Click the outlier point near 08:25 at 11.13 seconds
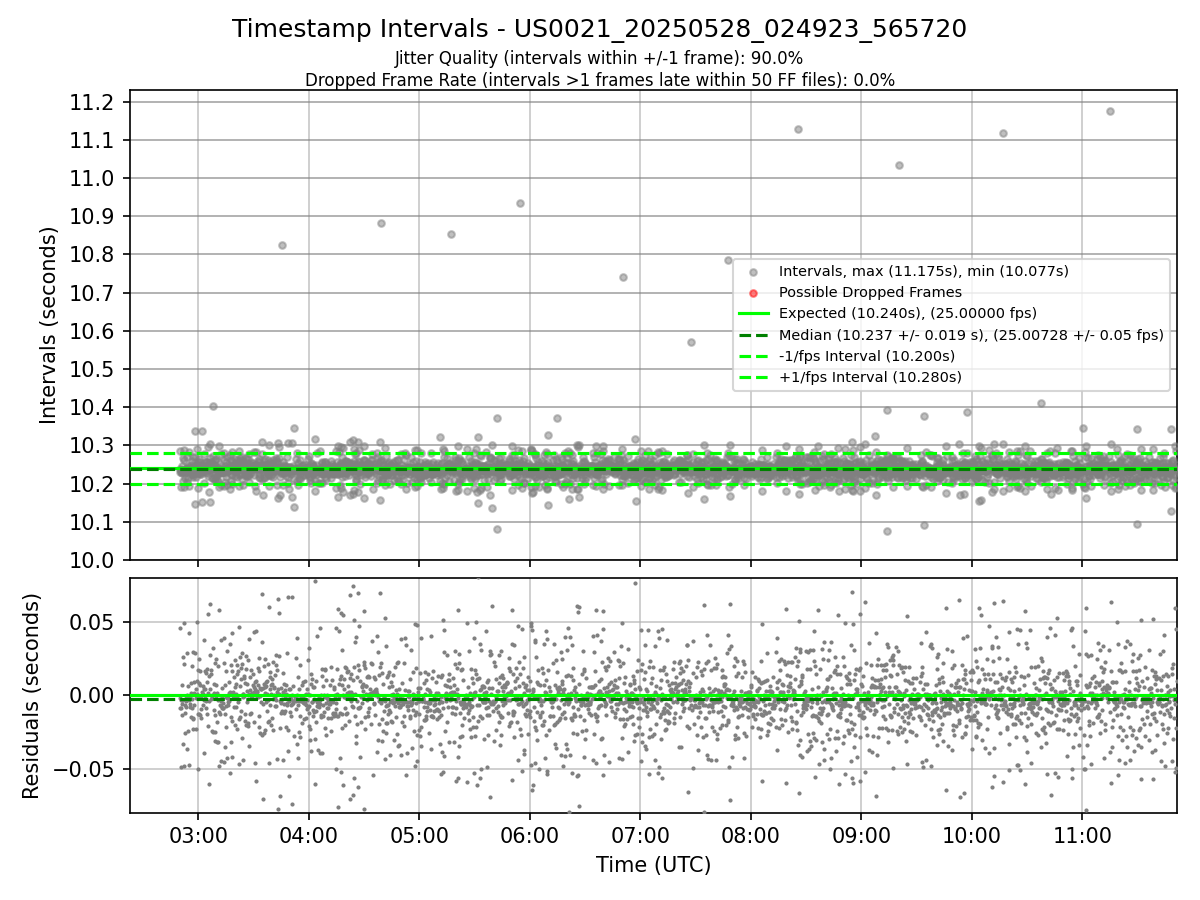This screenshot has height=900, width=1200. pos(798,129)
